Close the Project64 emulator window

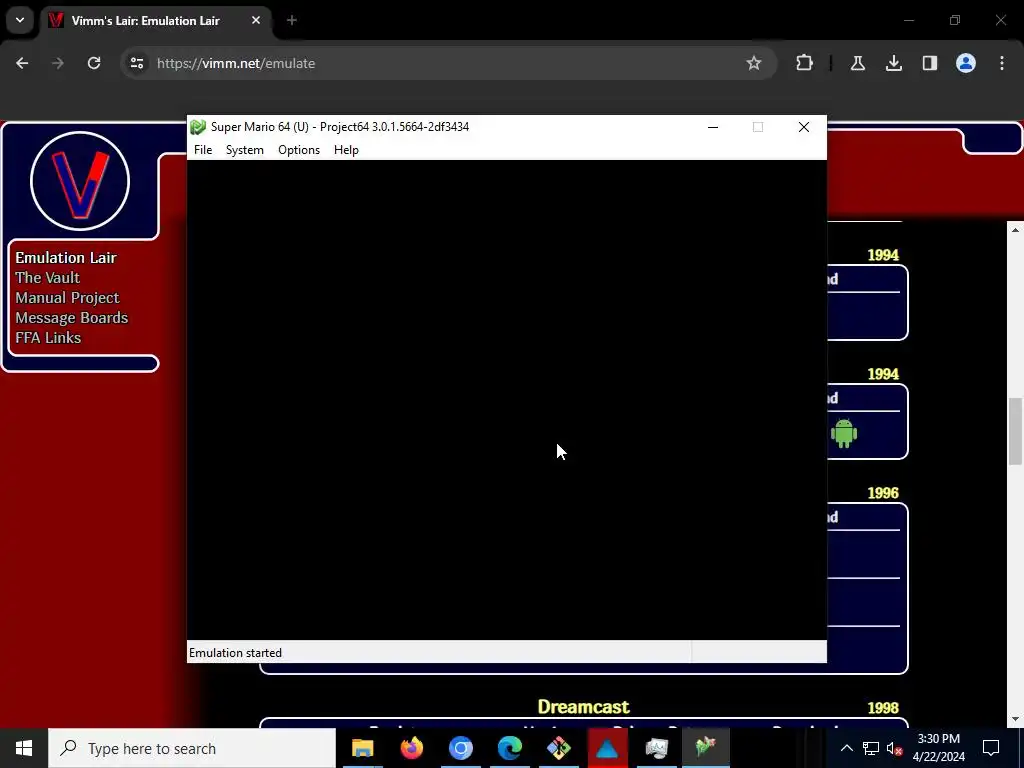pyautogui.click(x=804, y=127)
